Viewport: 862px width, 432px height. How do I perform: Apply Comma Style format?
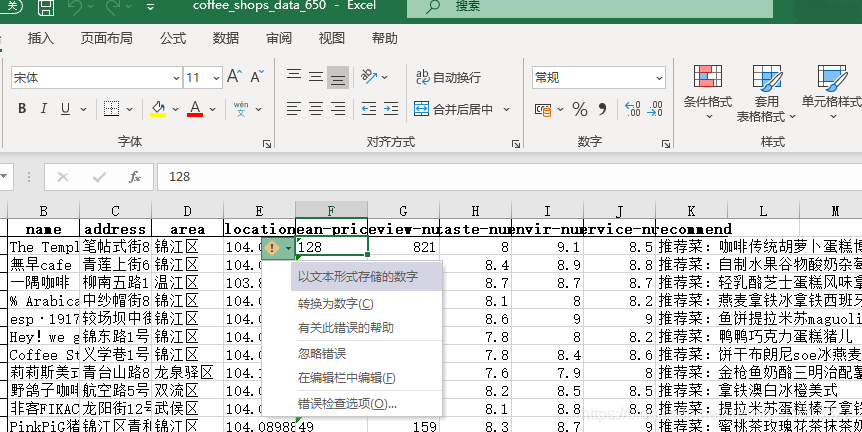603,109
